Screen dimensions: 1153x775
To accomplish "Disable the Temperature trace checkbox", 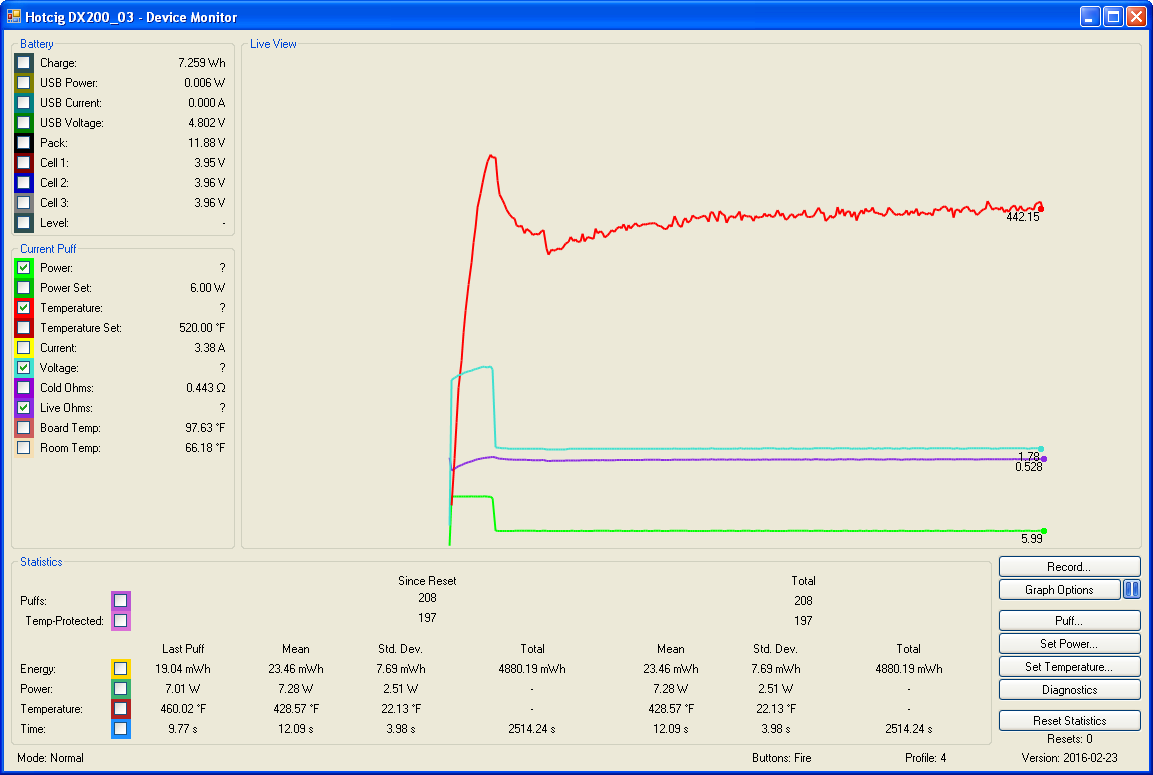I will (24, 308).
